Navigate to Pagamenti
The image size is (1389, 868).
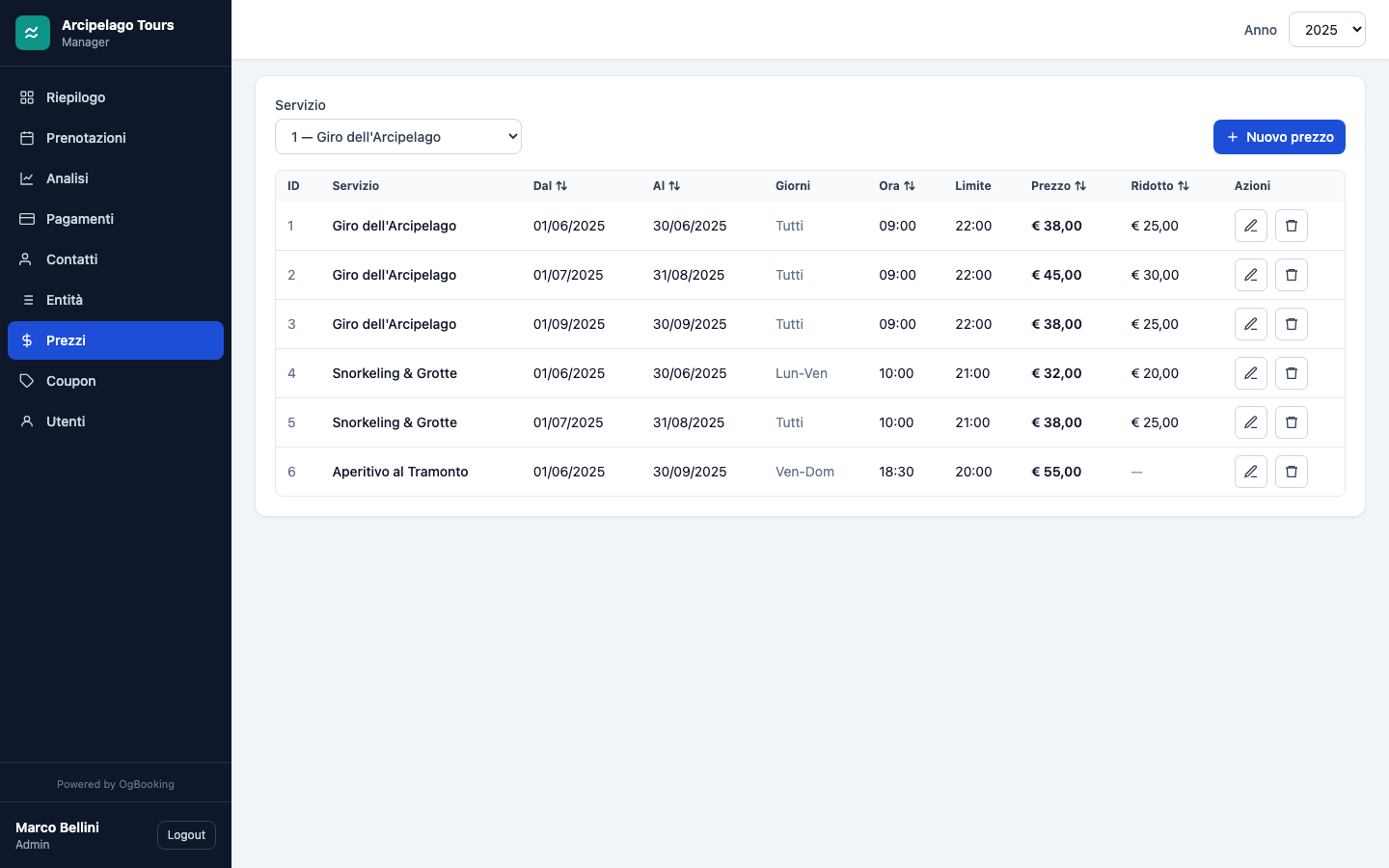(x=116, y=219)
